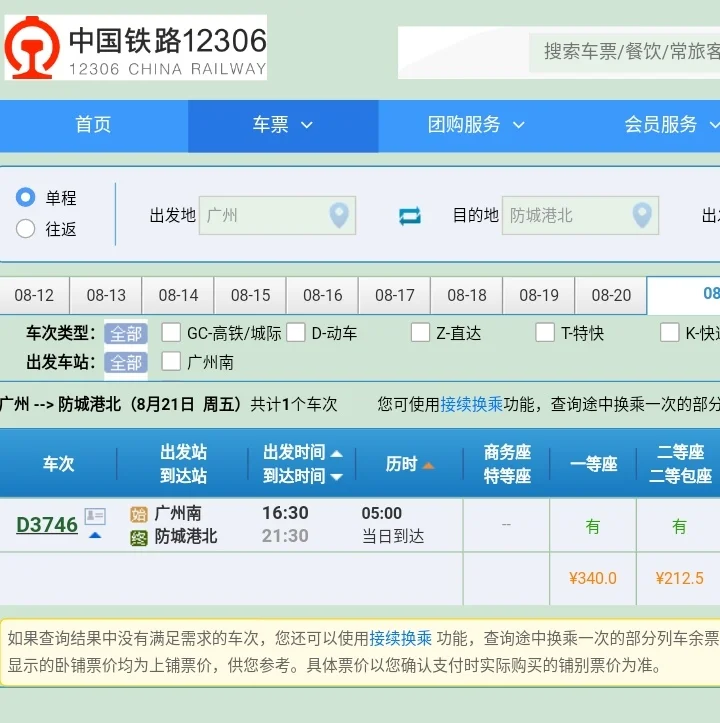Check GC-高铁/城际 train type

[x=171, y=332]
